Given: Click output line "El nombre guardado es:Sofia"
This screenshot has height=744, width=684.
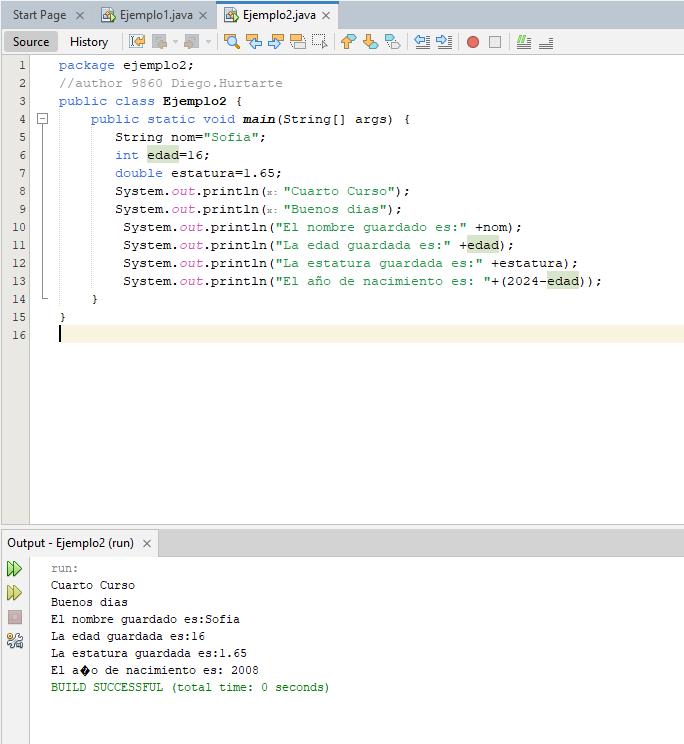Looking at the screenshot, I should tap(145, 619).
